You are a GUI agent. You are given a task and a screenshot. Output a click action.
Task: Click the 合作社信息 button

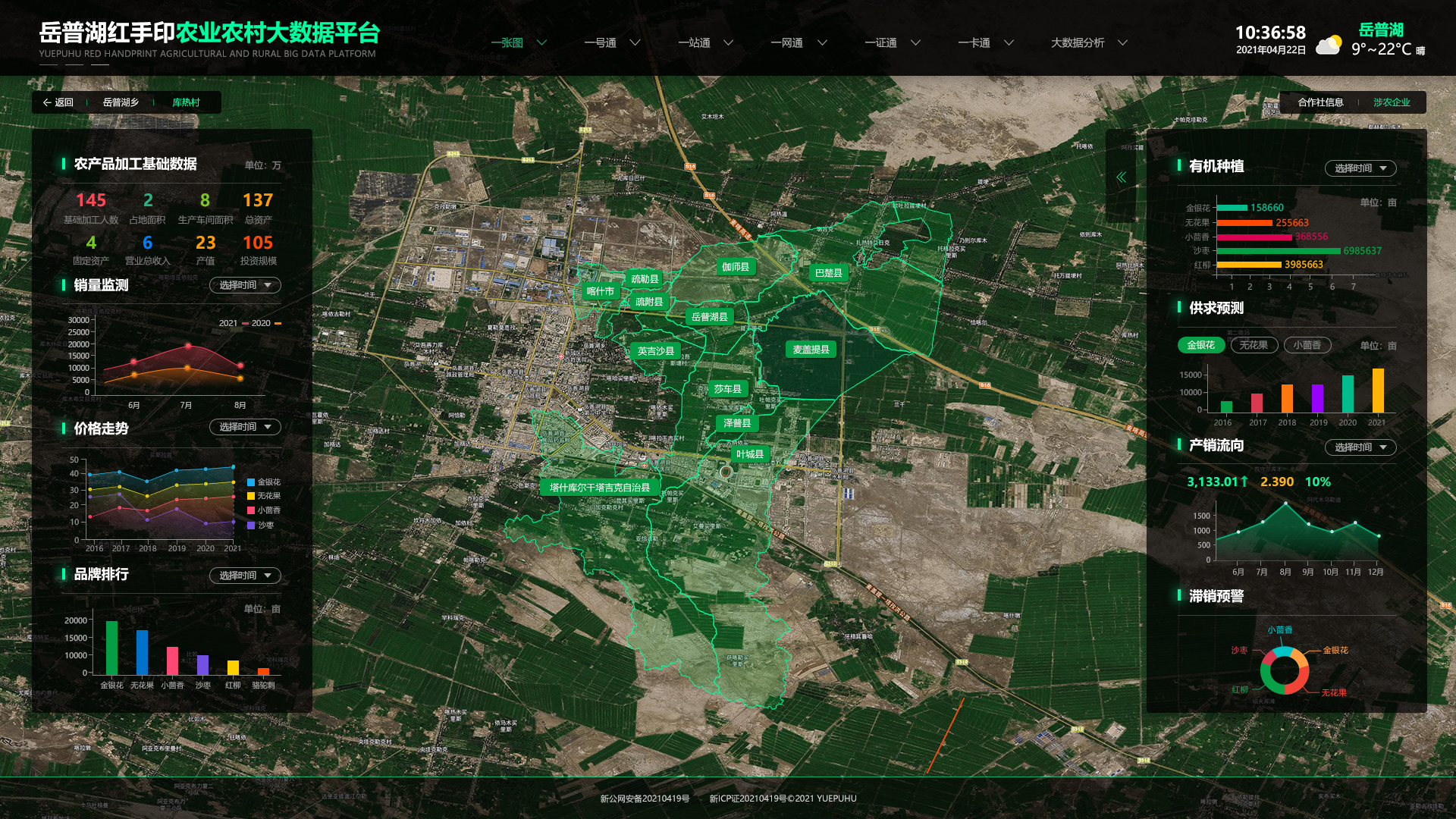[1320, 102]
